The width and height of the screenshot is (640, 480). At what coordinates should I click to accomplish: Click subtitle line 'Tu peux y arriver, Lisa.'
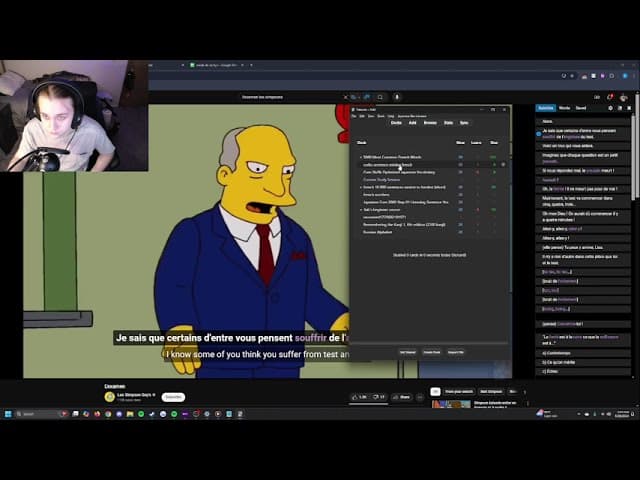[x=583, y=247]
